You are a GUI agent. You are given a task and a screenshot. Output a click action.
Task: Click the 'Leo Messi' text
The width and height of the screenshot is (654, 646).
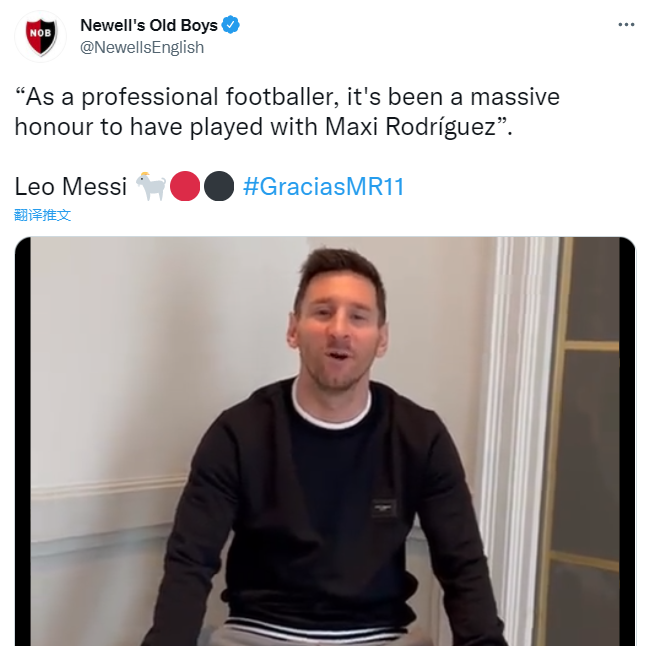click(x=70, y=186)
